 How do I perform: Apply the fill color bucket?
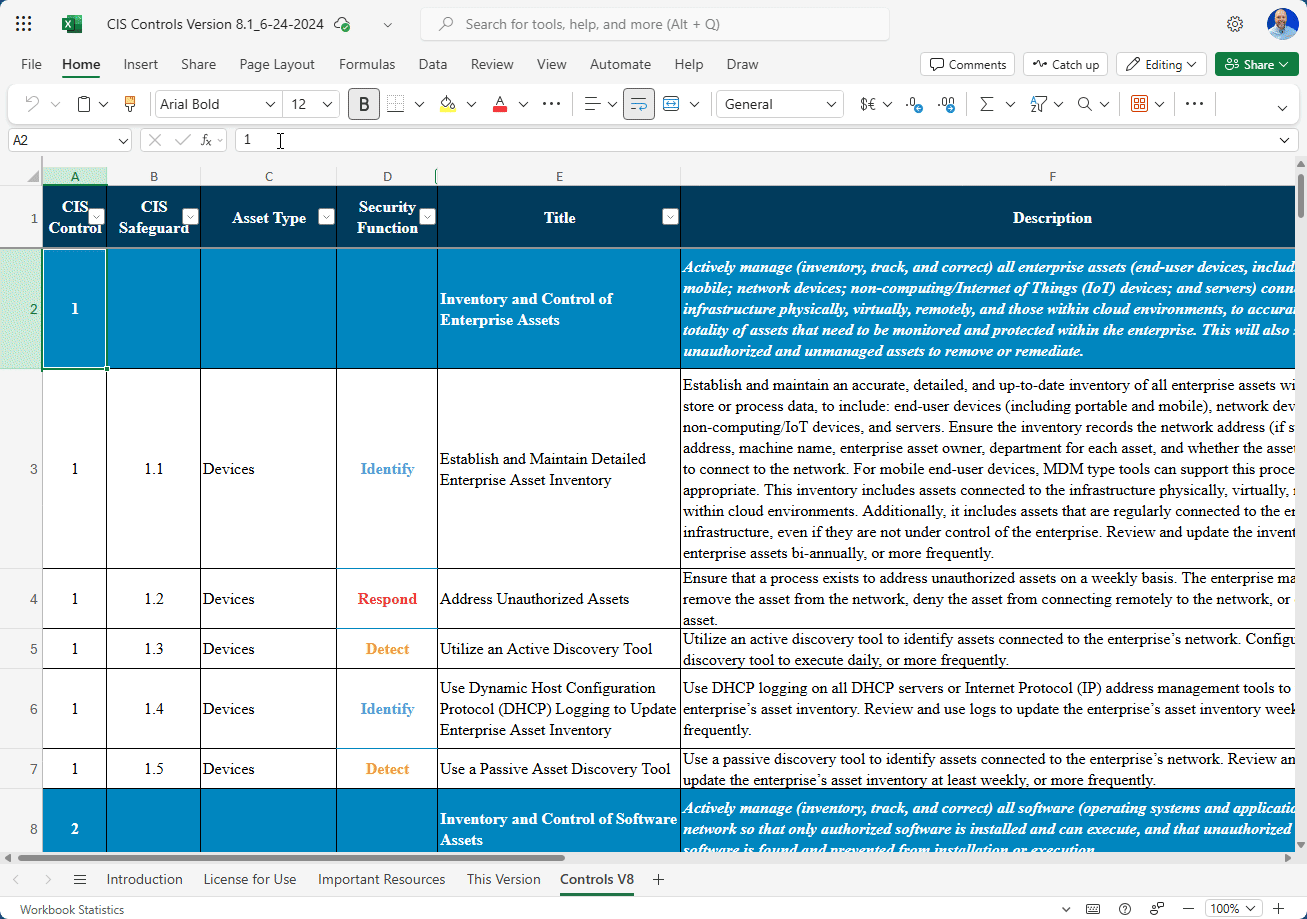pos(447,104)
